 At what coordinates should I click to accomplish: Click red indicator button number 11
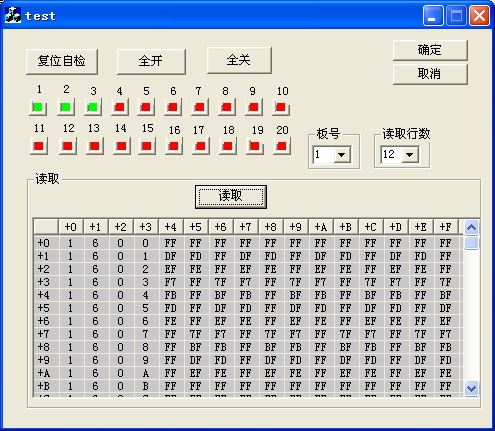coord(39,146)
